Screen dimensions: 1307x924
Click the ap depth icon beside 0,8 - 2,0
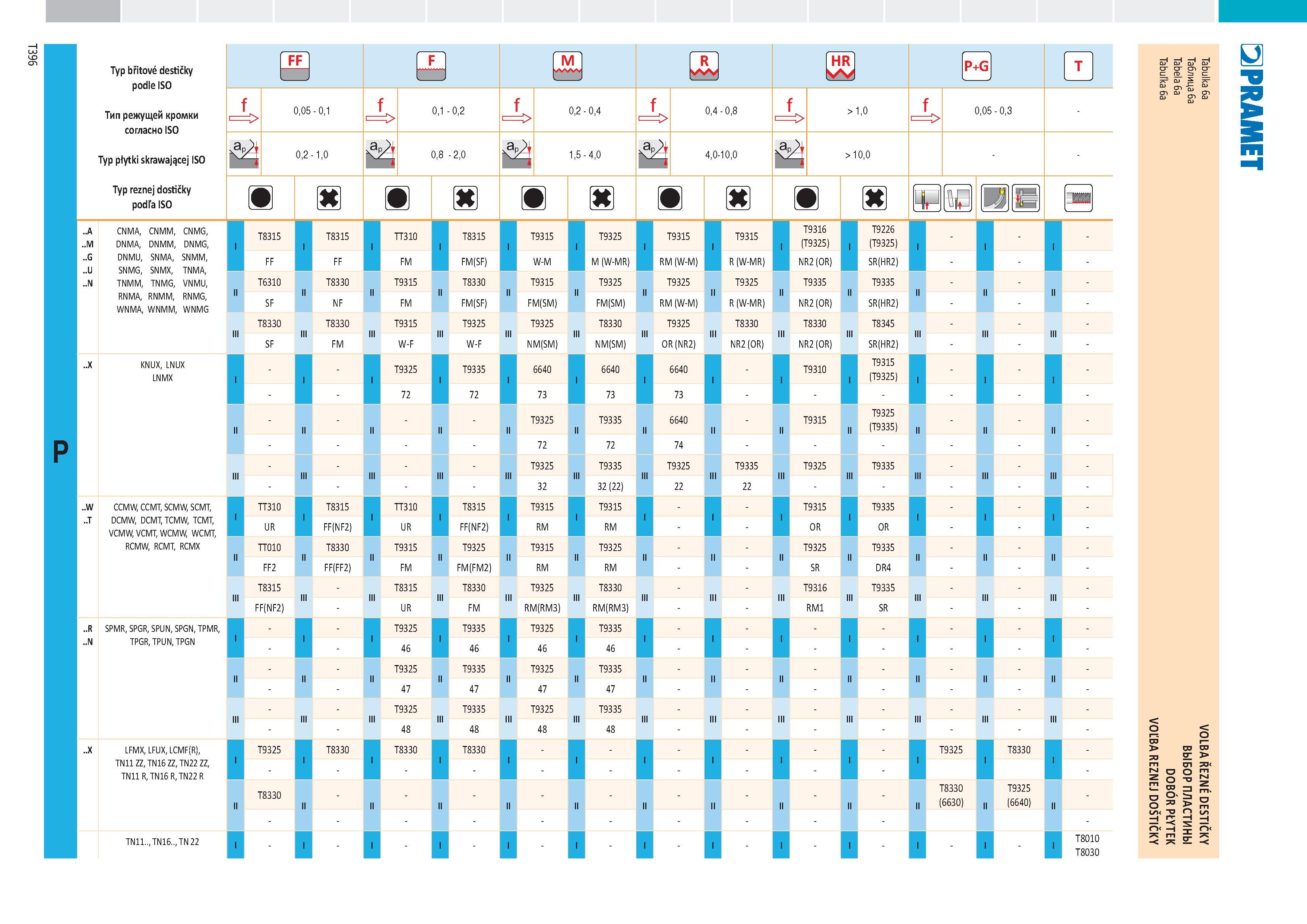[x=380, y=154]
